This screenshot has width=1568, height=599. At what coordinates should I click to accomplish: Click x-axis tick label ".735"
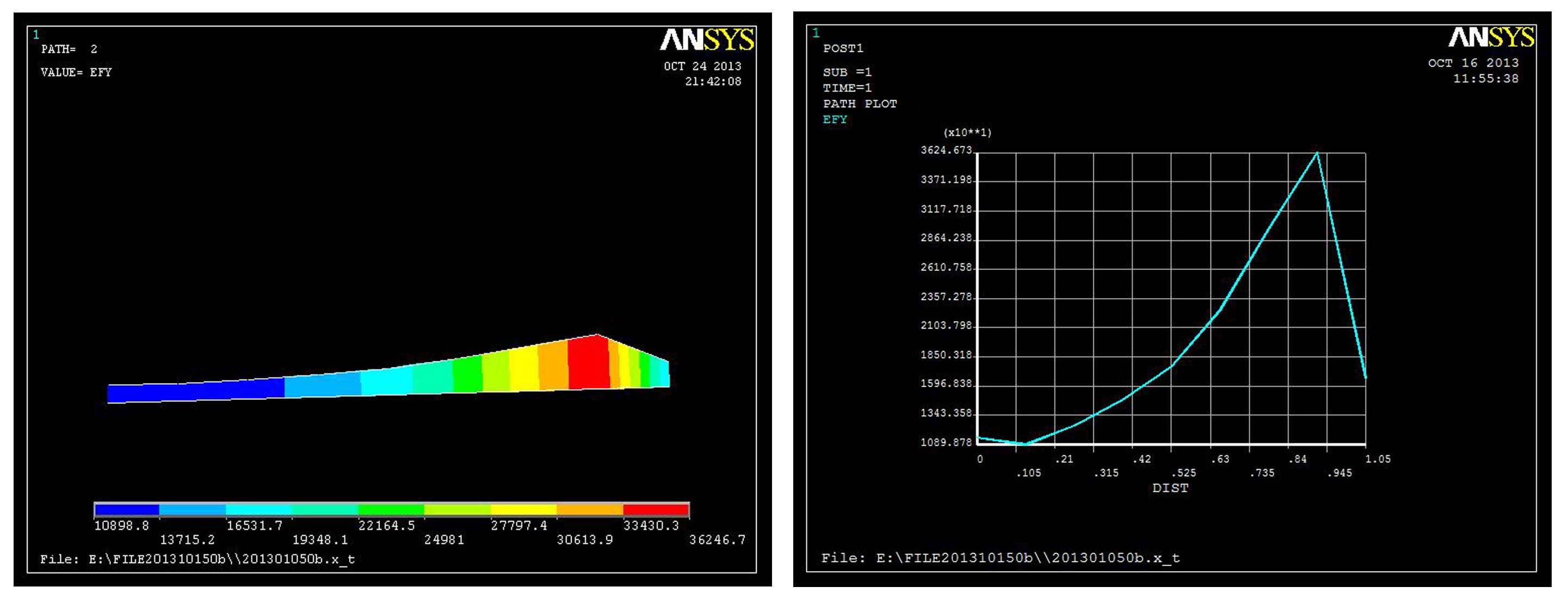coord(1262,473)
